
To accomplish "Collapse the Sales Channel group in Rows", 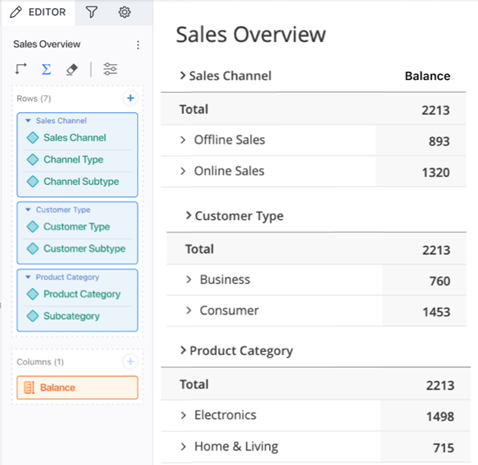I will coord(28,120).
